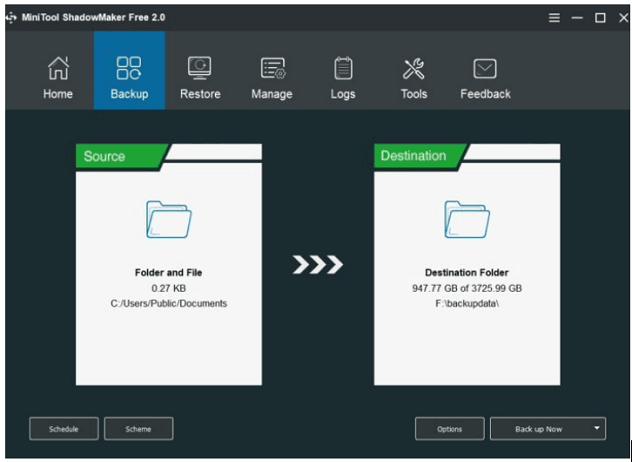
Task: Open the Home tab
Action: 58,77
